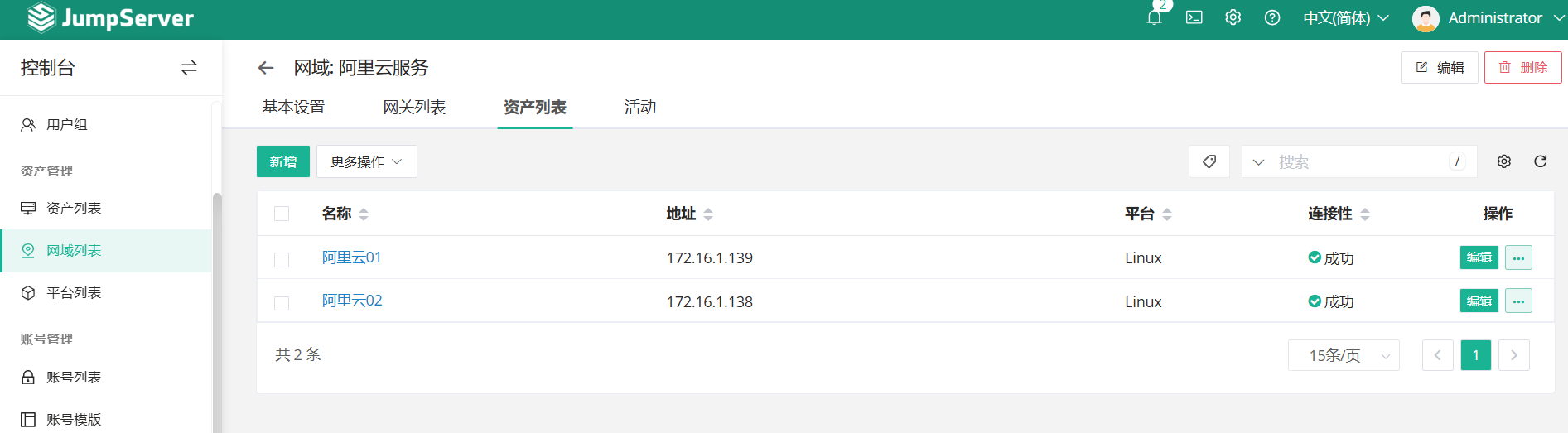Select all rows checkbox in header
The image size is (1568, 433).
click(282, 214)
